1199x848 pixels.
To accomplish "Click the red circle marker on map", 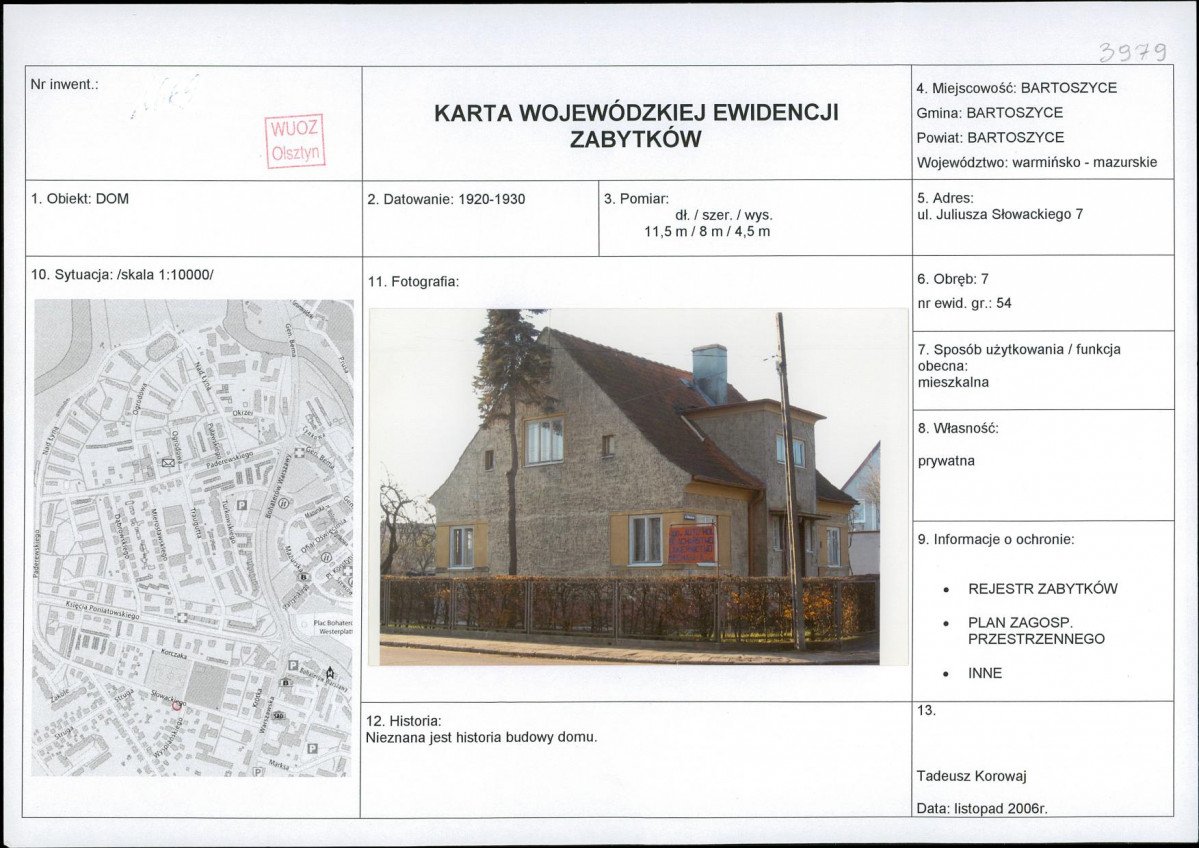I will point(177,706).
